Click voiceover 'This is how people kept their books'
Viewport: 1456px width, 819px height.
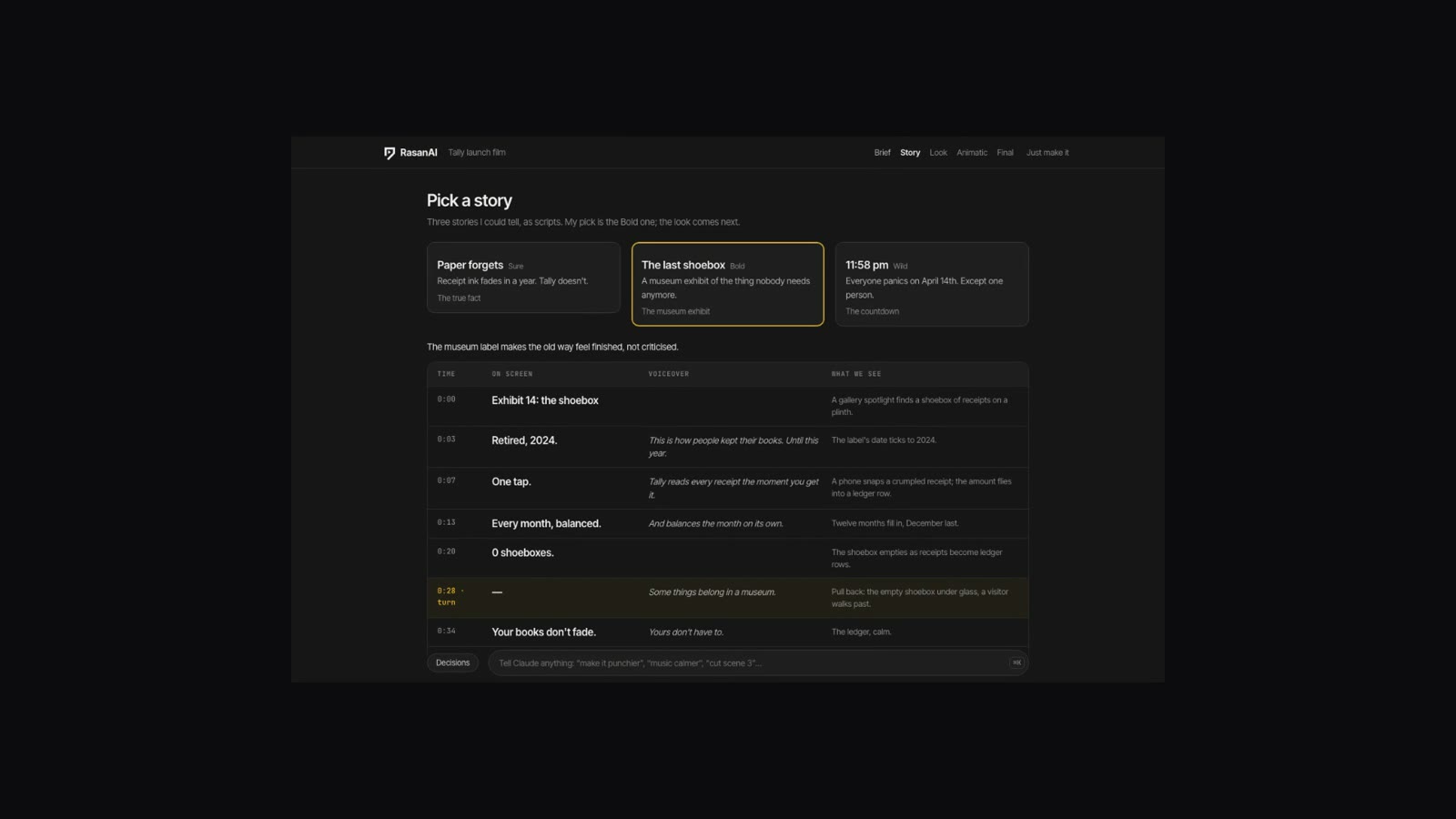[x=733, y=447]
